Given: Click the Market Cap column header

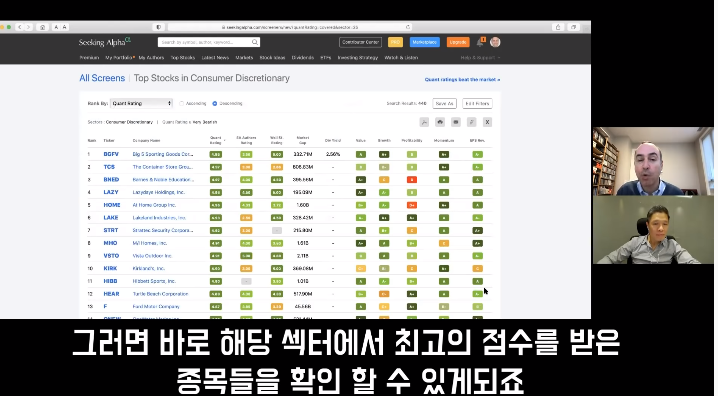Looking at the screenshot, I should click(x=303, y=140).
